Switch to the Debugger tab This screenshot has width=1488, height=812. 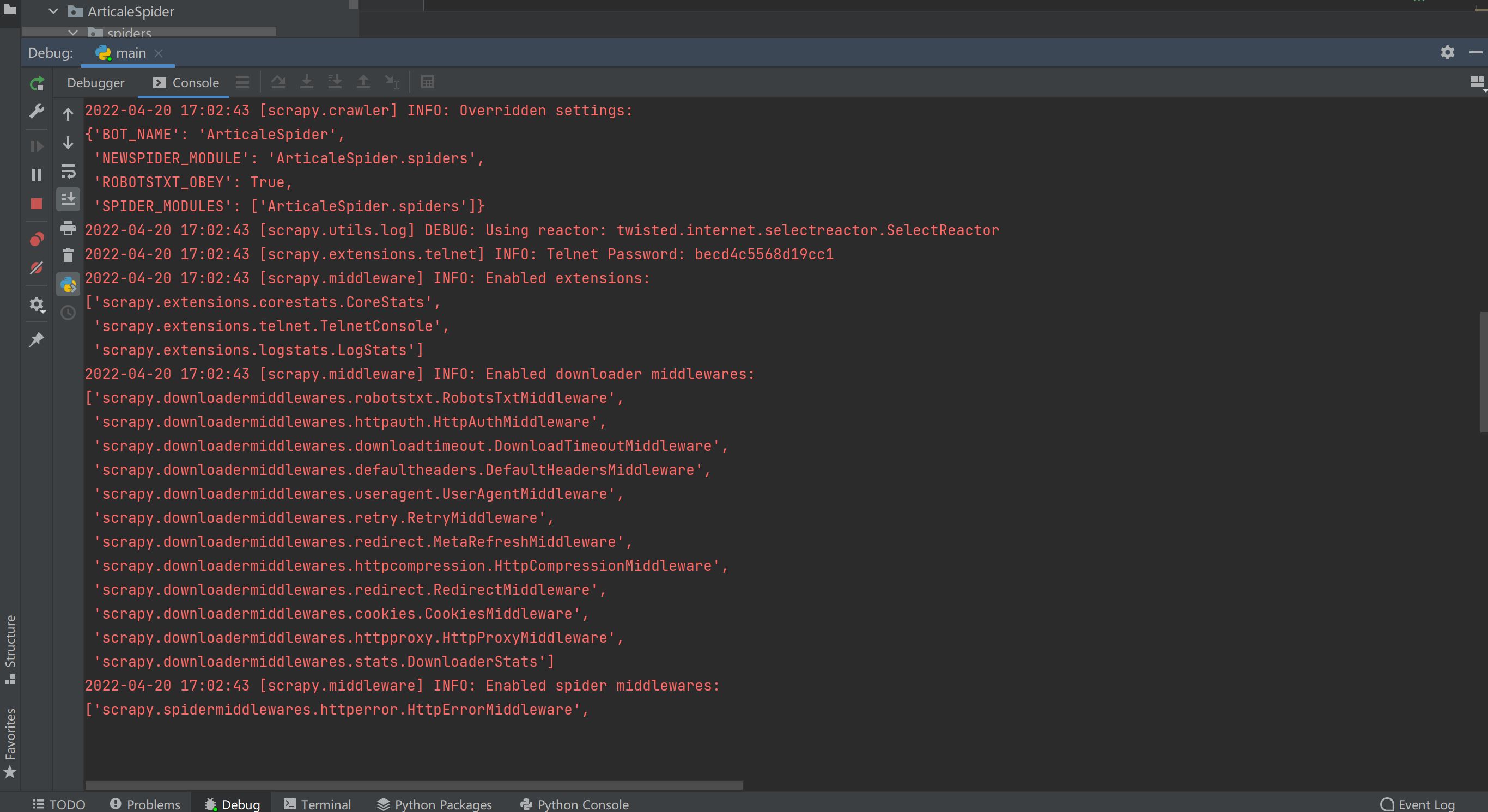click(x=95, y=83)
